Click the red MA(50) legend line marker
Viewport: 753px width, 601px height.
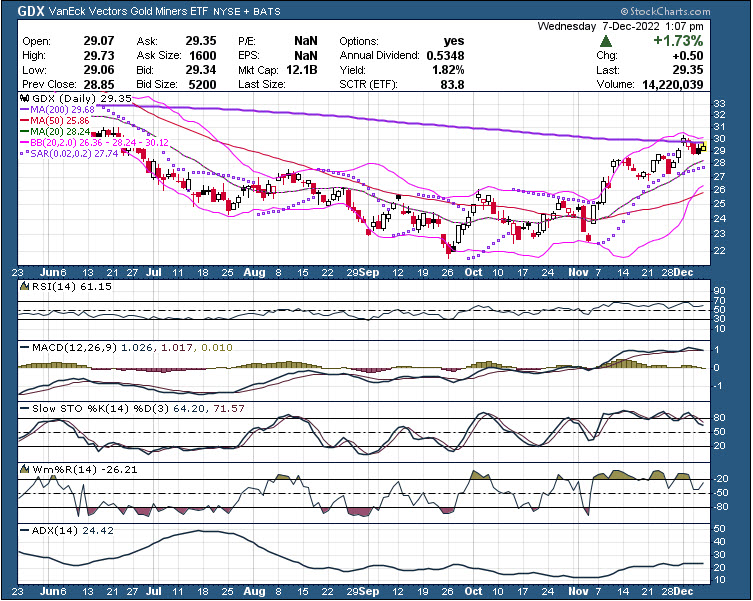point(24,121)
